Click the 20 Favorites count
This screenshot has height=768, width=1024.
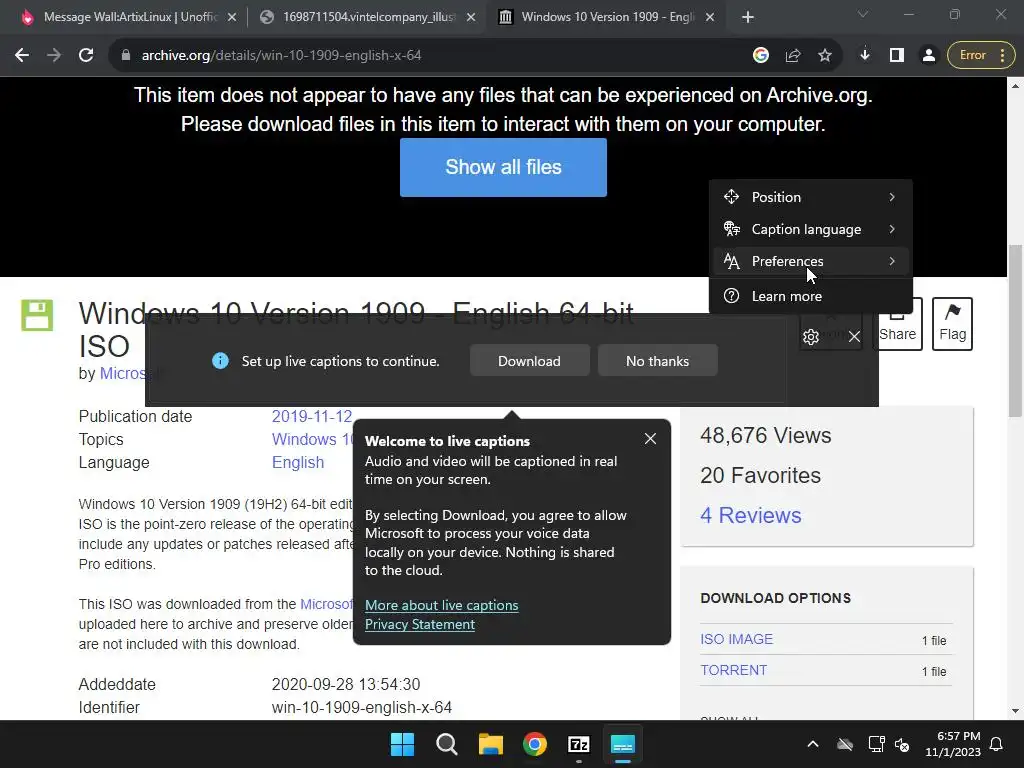coord(760,475)
